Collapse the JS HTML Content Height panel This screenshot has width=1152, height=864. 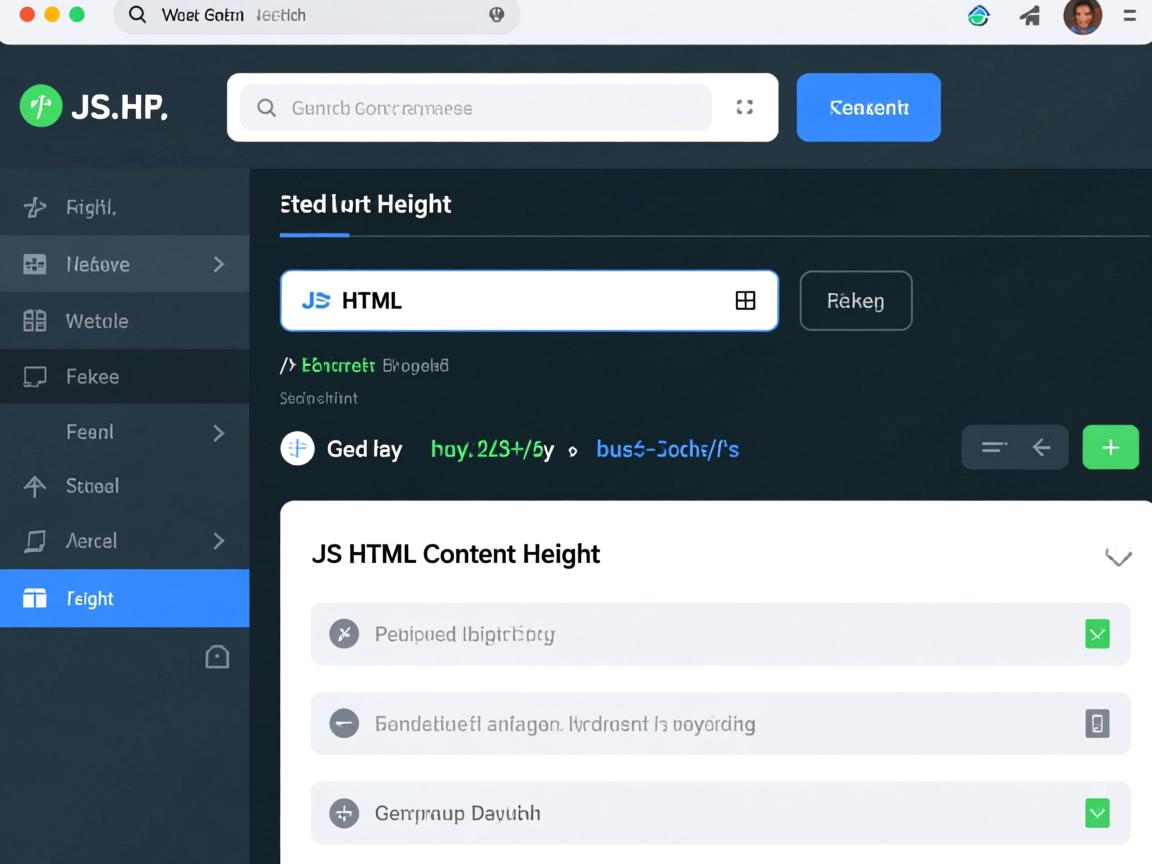(x=1117, y=557)
